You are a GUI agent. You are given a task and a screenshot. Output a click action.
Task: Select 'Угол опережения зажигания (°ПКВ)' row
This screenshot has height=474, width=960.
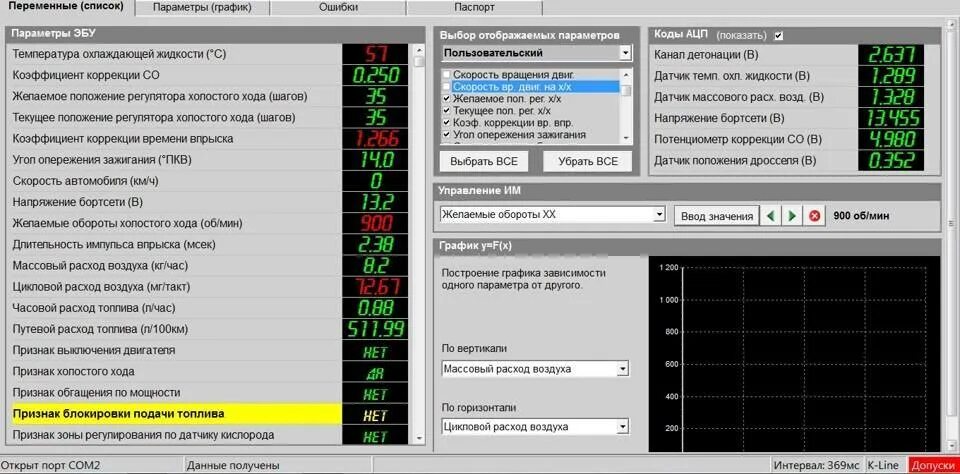(x=208, y=160)
